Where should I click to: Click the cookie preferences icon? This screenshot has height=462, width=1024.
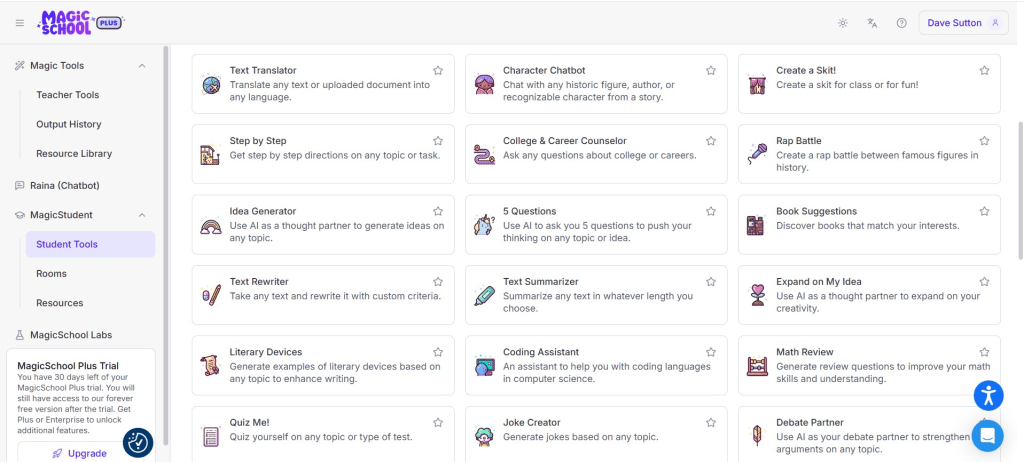(x=138, y=442)
